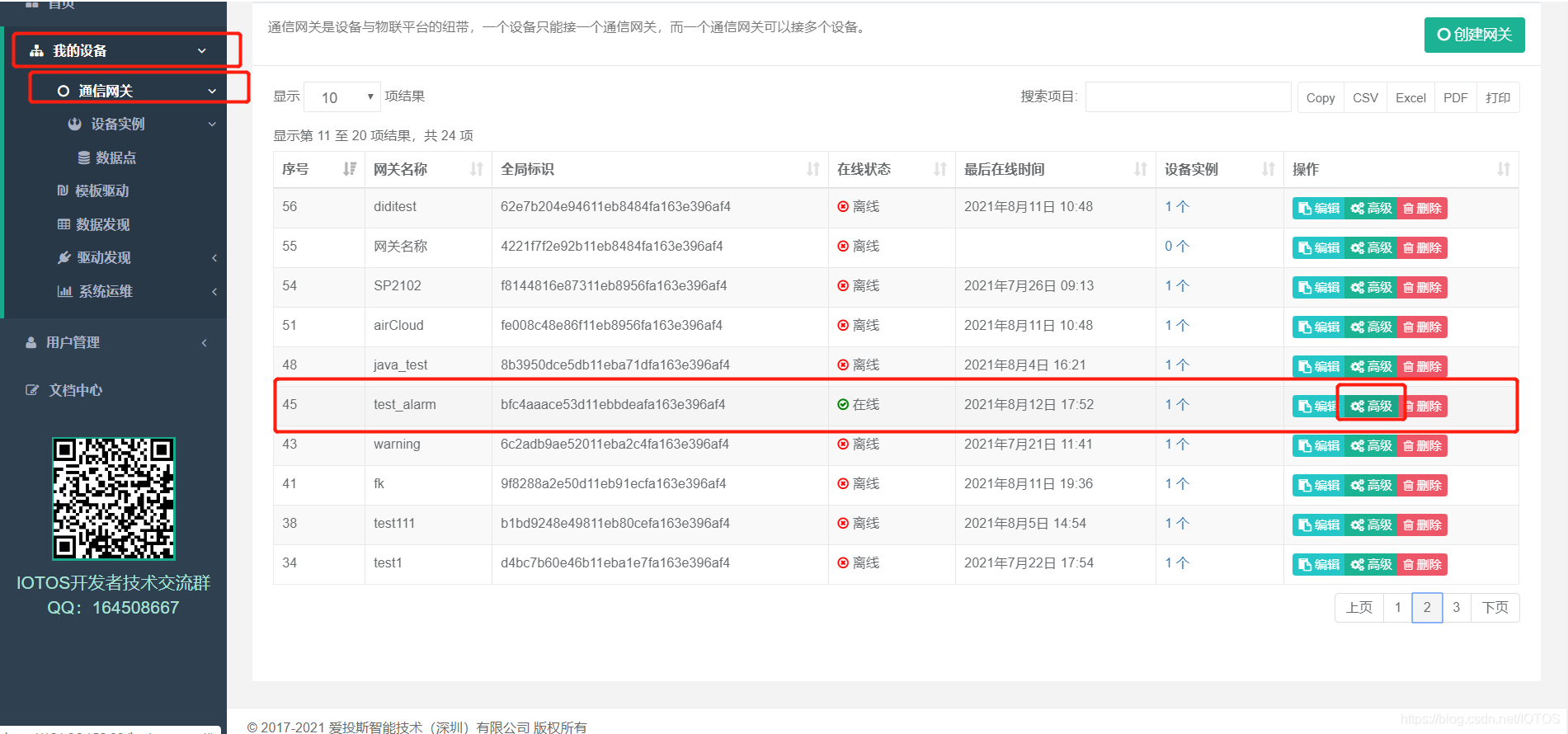Open 高级 settings for test_alarm gateway
Viewport: 1568px width, 734px height.
(1371, 407)
